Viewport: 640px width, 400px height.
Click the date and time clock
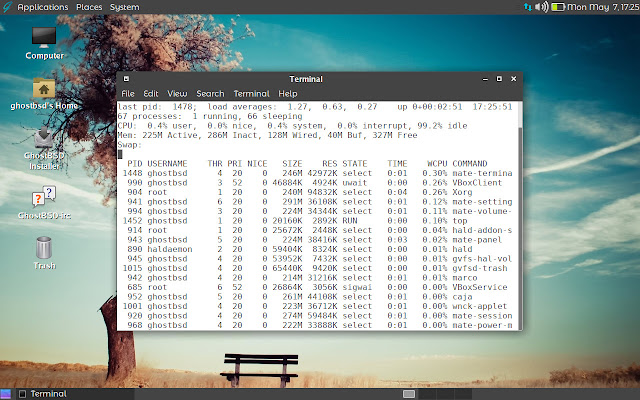603,7
